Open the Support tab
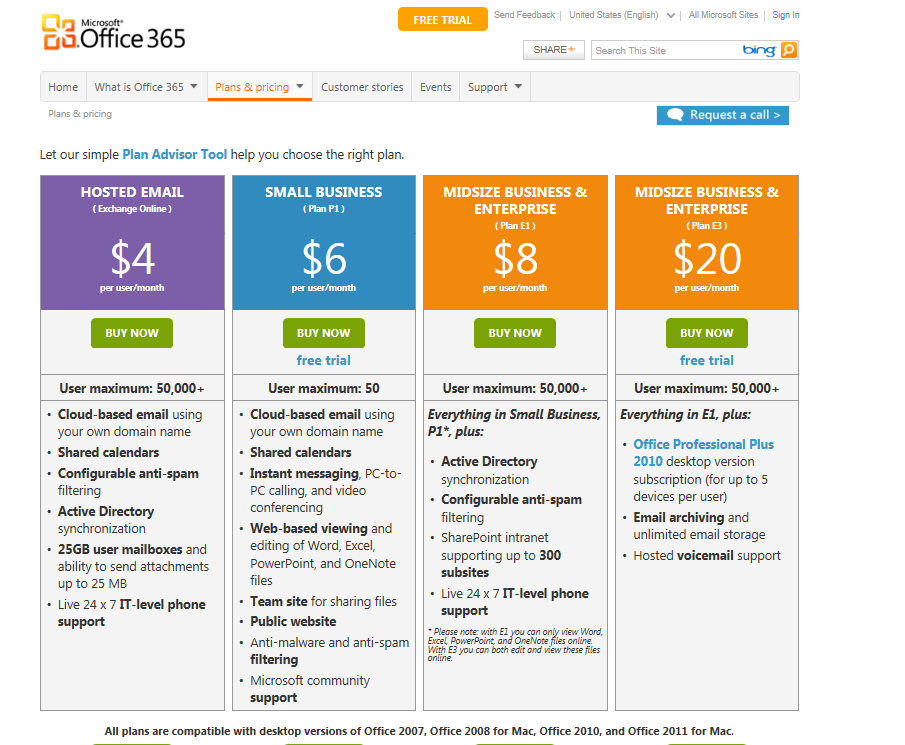Screen dimensions: 905x745 click(x=495, y=87)
